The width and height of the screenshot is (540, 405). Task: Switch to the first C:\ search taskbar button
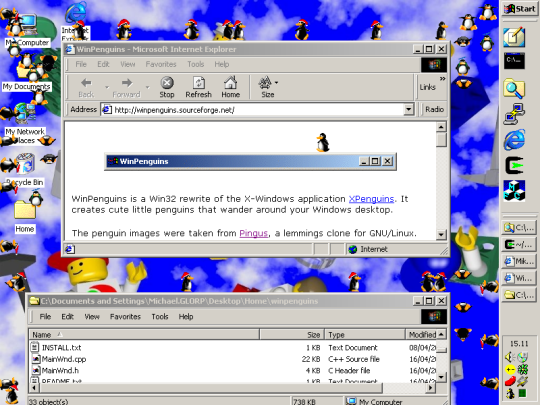(x=519, y=227)
